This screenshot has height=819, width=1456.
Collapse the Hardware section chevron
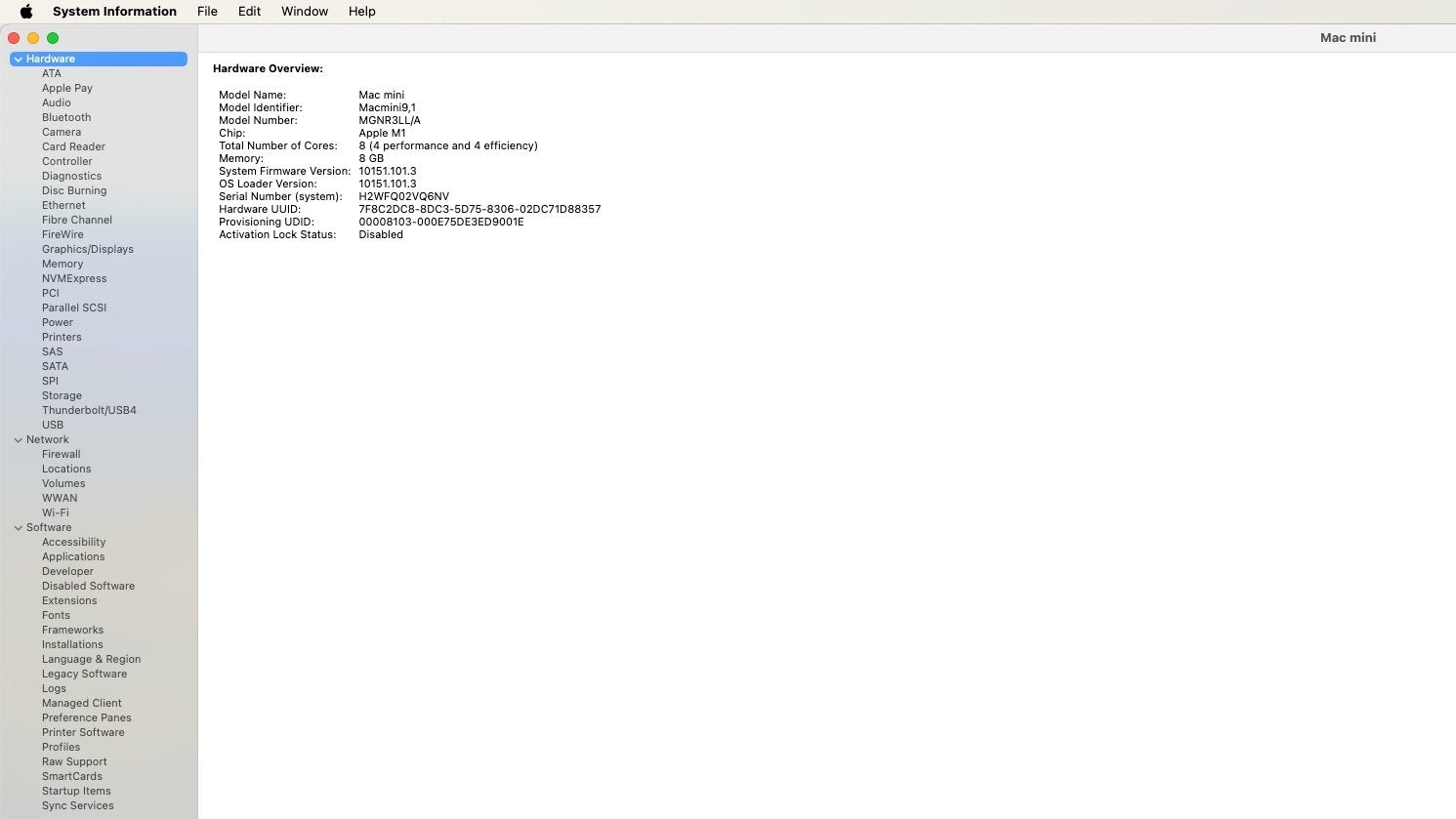click(18, 60)
